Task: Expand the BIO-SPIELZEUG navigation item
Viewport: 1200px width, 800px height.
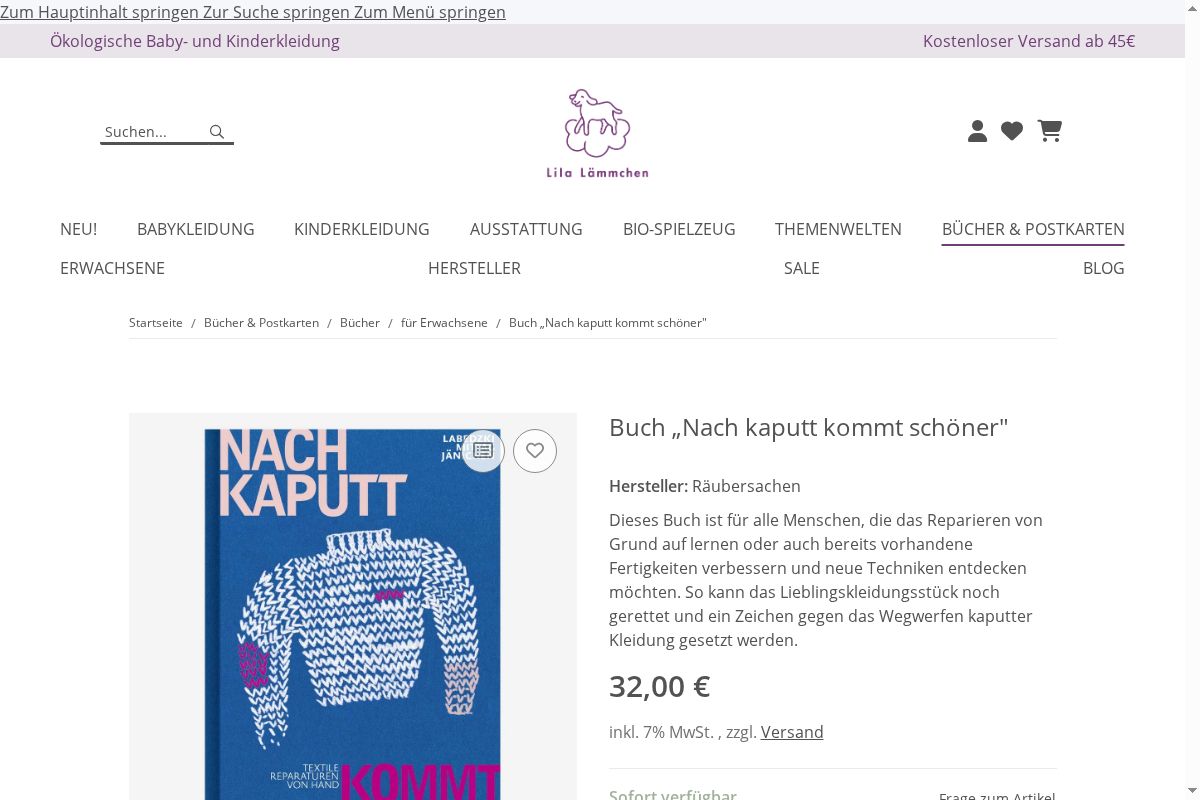Action: [x=679, y=229]
